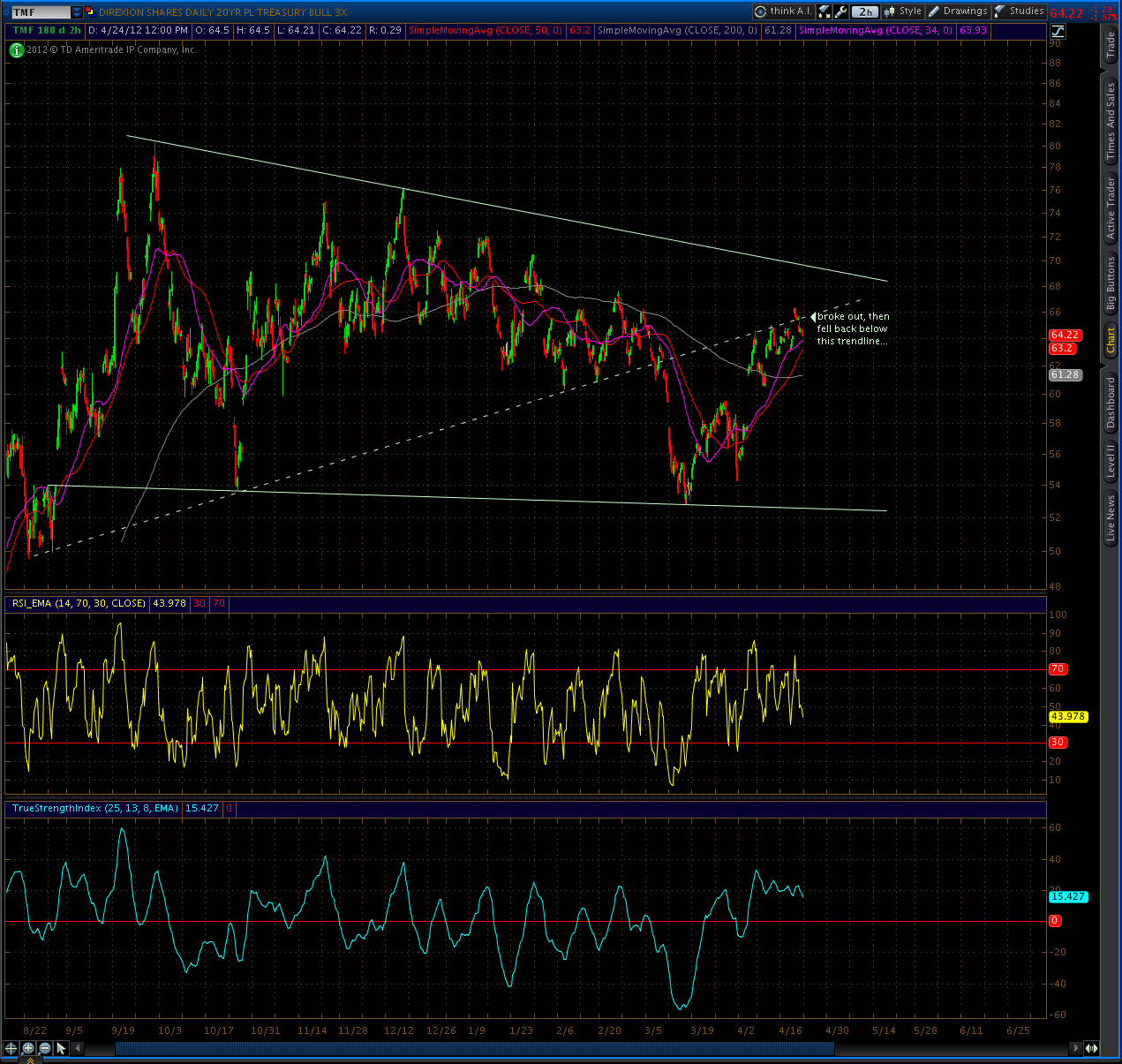Viewport: 1122px width, 1064px height.
Task: Click the 4/16 date on time axis
Action: pyautogui.click(x=791, y=1030)
